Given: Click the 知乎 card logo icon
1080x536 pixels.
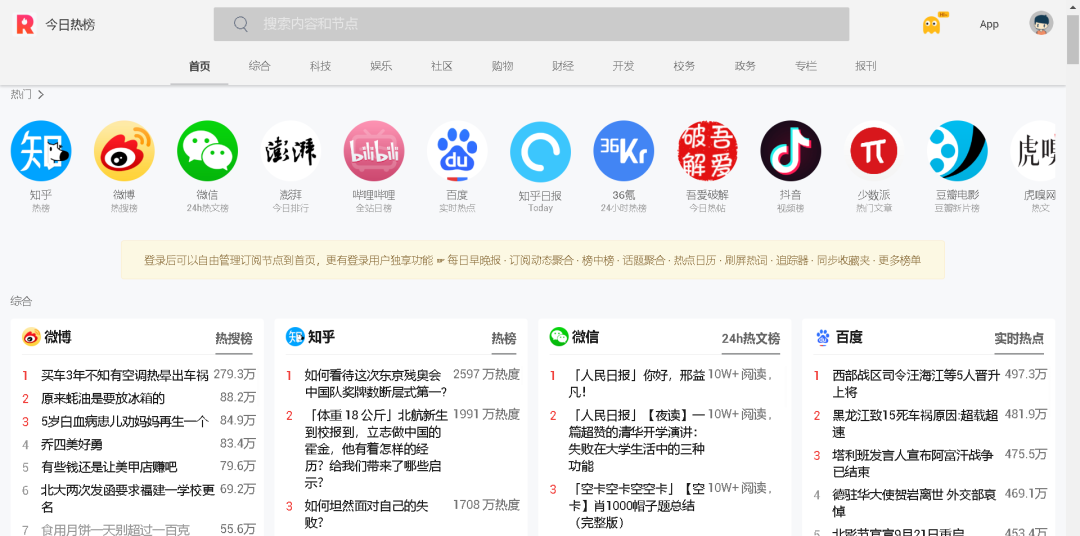Looking at the screenshot, I should coord(295,337).
